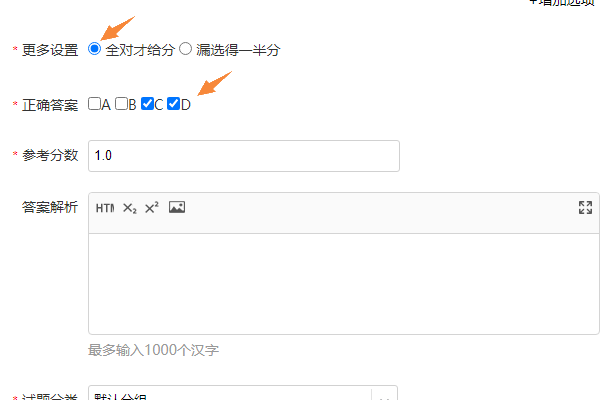
Task: Uncheck answer D checkbox
Action: [x=173, y=103]
